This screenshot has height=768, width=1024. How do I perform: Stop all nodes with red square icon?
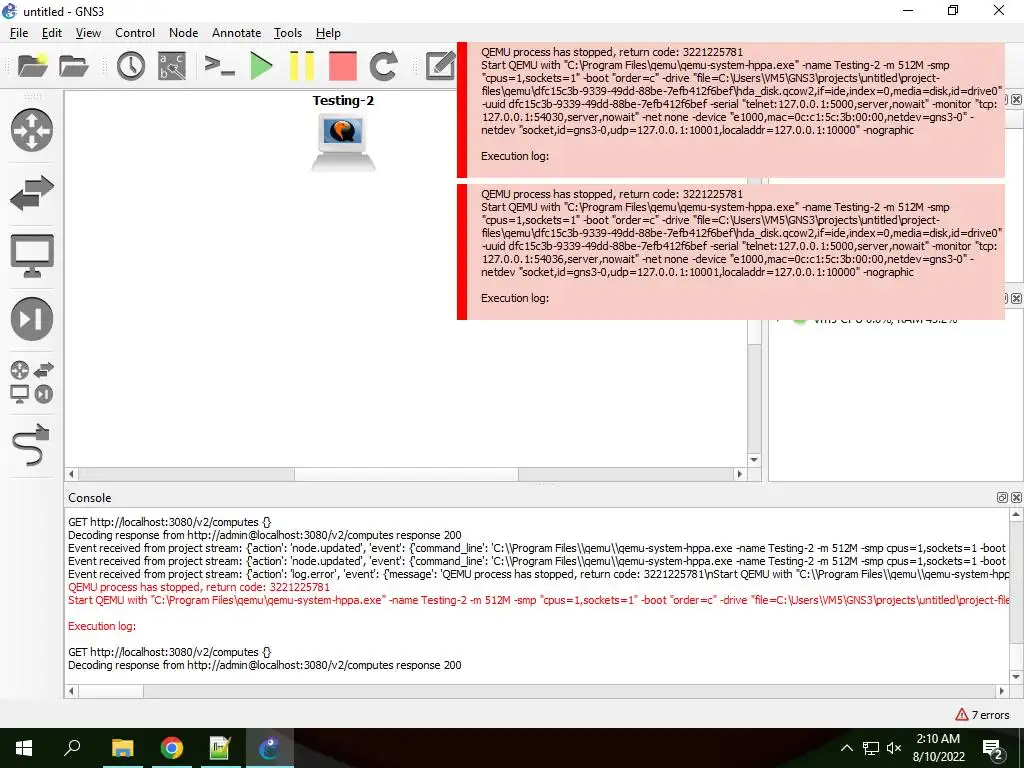pyautogui.click(x=343, y=66)
